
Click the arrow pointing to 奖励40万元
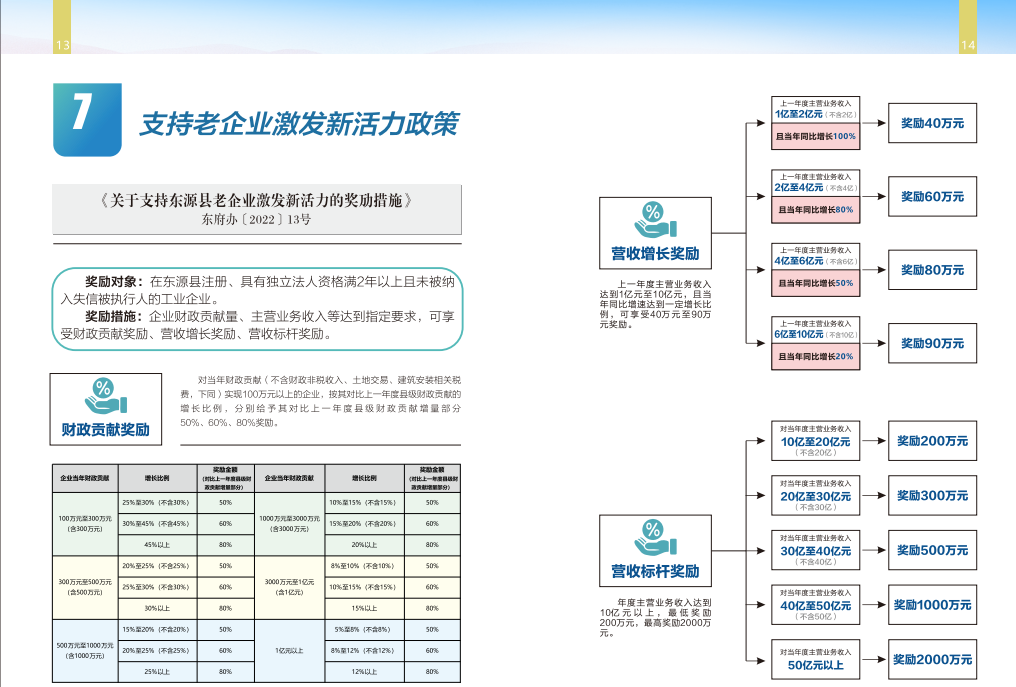pos(873,123)
